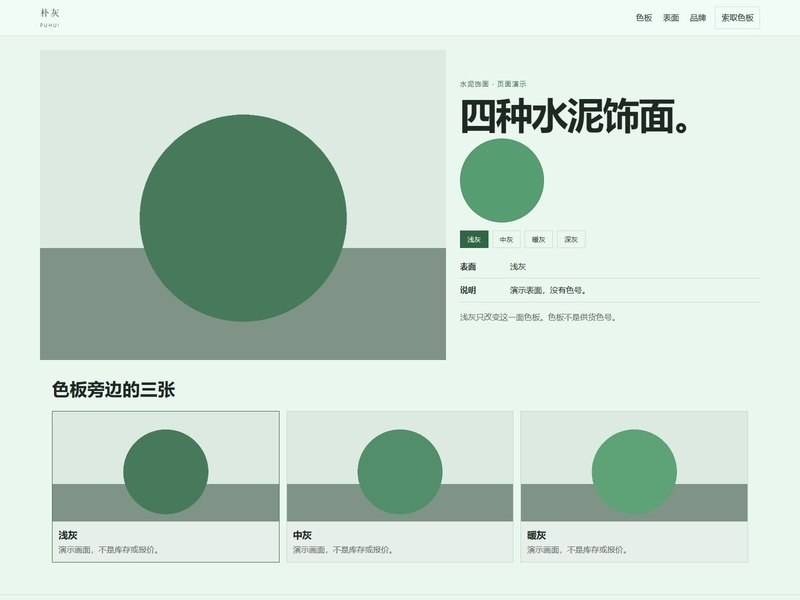
Task: Select the 浅灰 finish option
Action: tap(474, 239)
